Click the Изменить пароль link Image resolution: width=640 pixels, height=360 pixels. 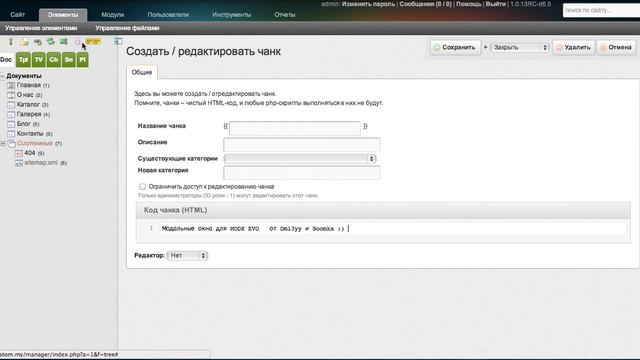tap(369, 4)
